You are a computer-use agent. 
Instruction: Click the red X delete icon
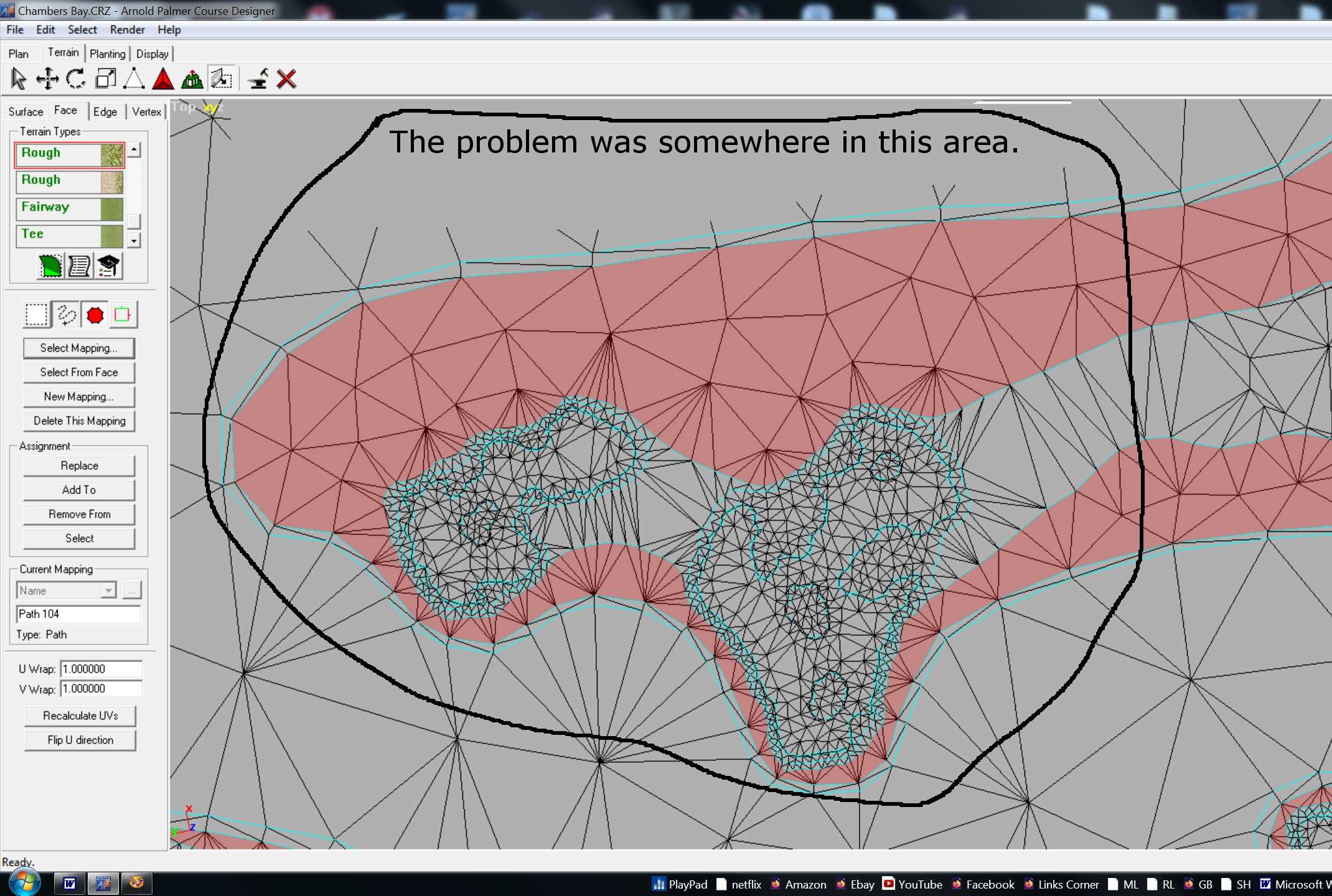point(286,79)
